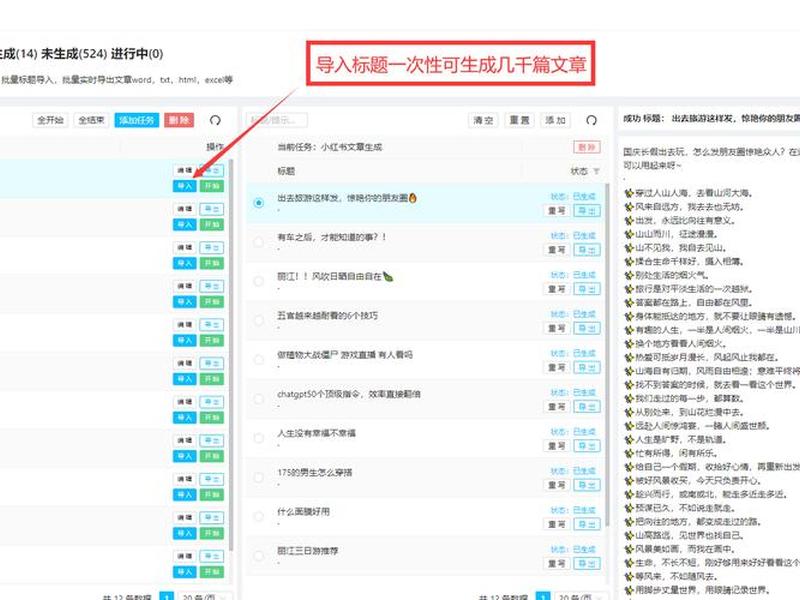The height and width of the screenshot is (600, 800).
Task: Select radio for 五官越来越耐看的6个技巧
Action: click(x=259, y=320)
